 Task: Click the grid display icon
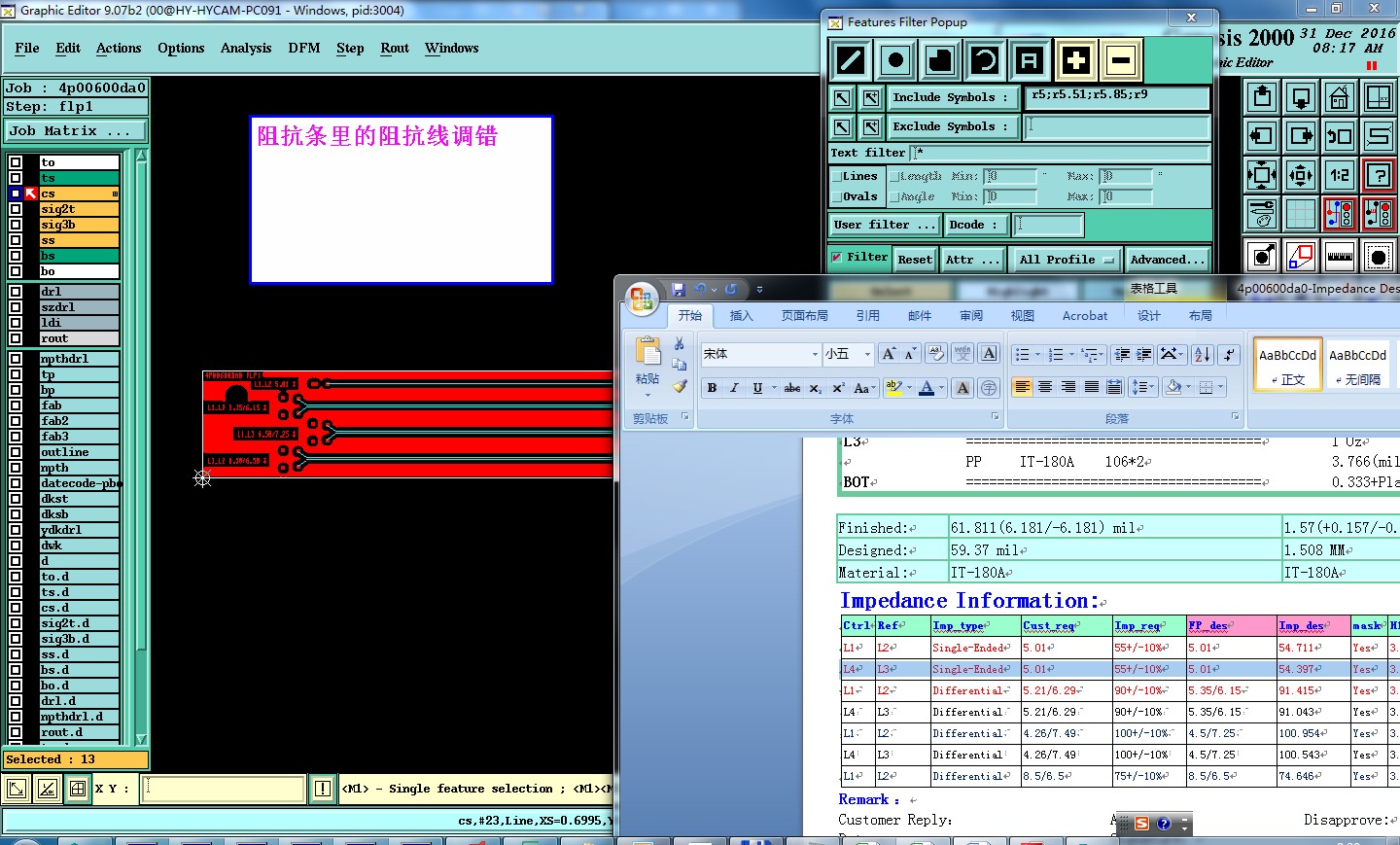pyautogui.click(x=1301, y=214)
